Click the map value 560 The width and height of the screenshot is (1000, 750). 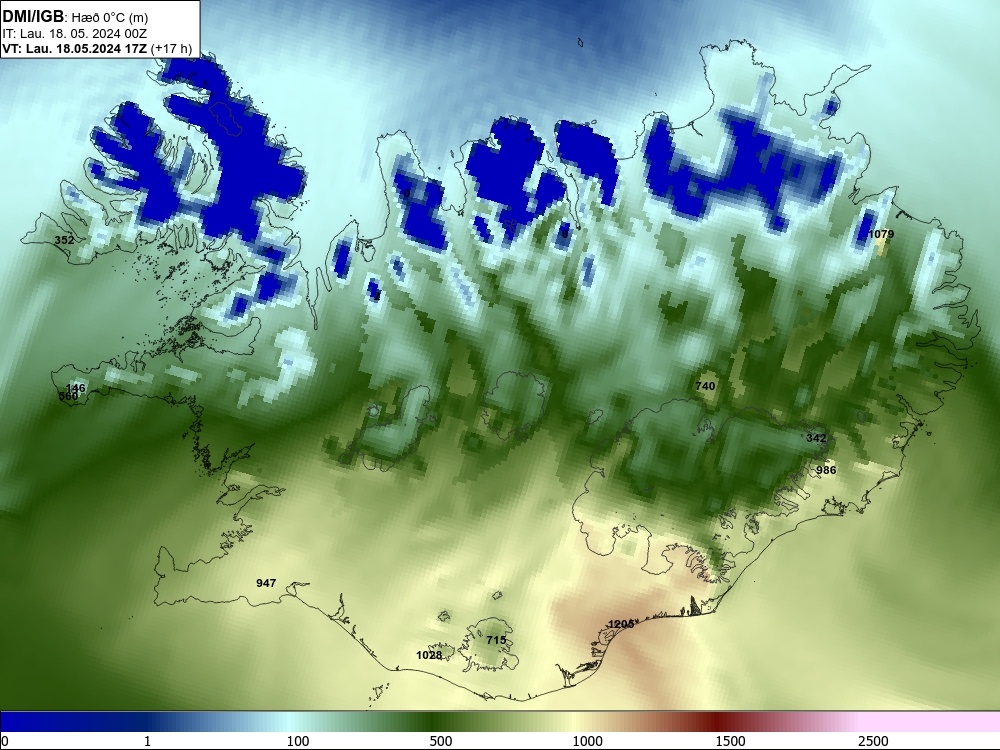point(68,397)
